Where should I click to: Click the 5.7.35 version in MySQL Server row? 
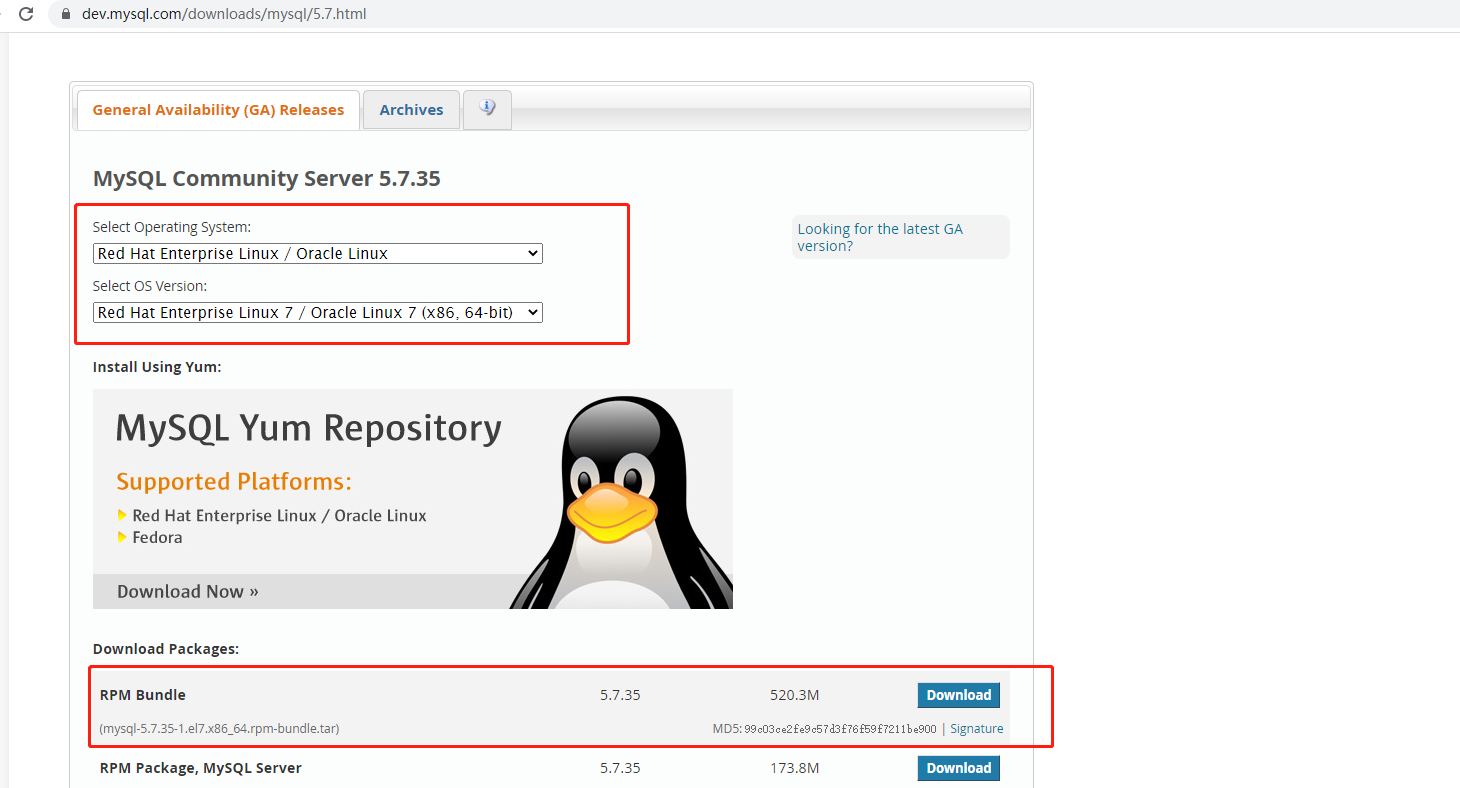click(620, 768)
